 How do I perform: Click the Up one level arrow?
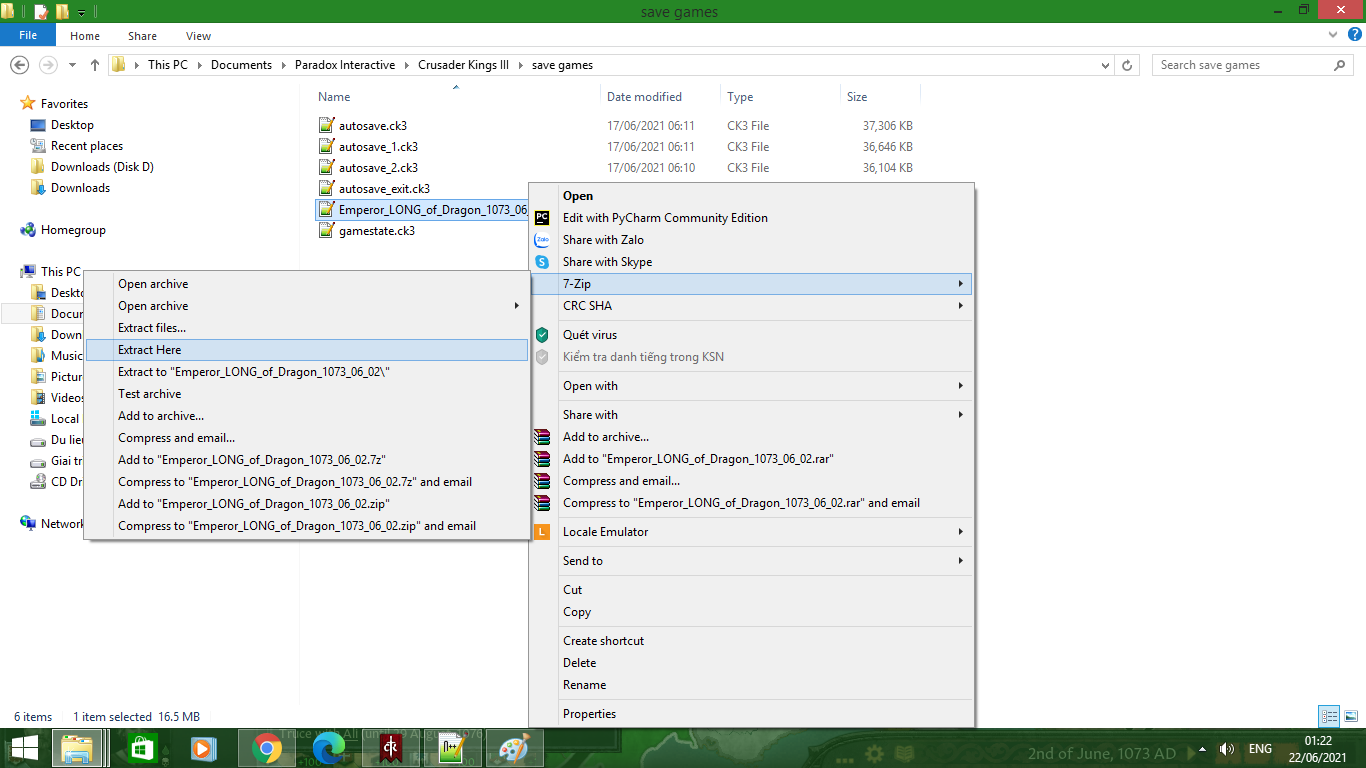(x=95, y=65)
